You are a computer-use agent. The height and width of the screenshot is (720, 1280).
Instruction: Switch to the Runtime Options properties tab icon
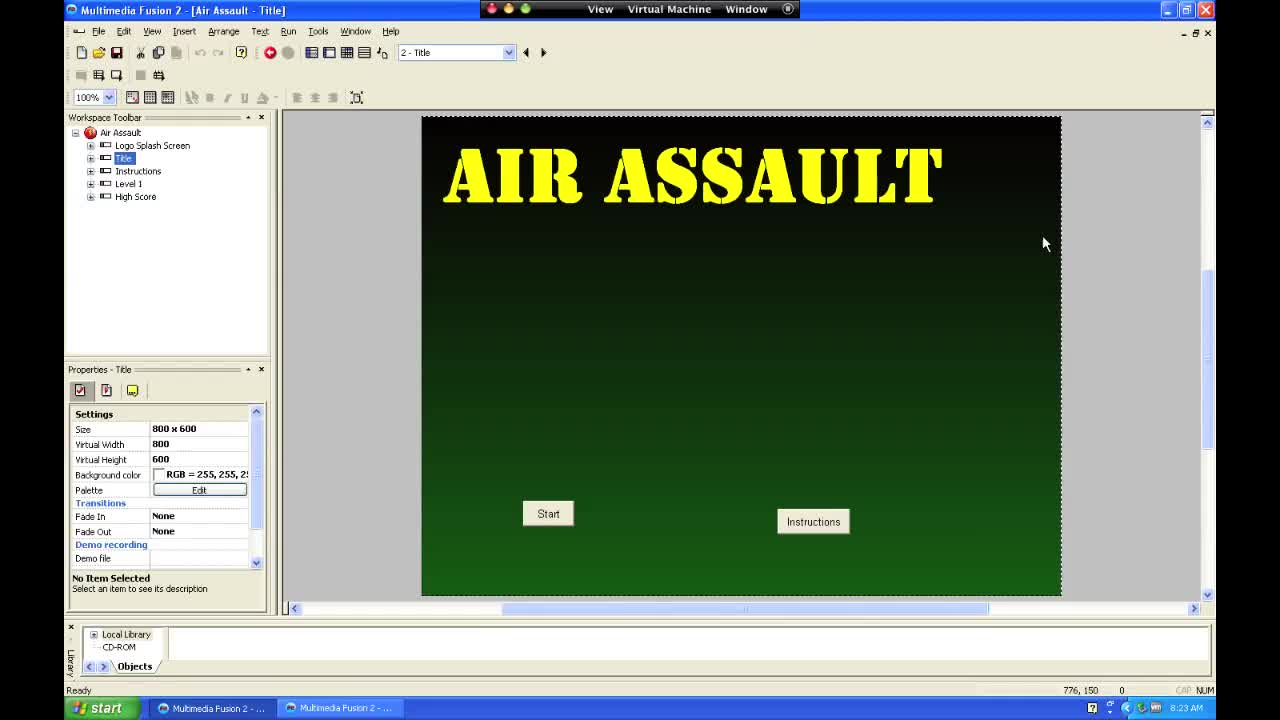click(106, 391)
